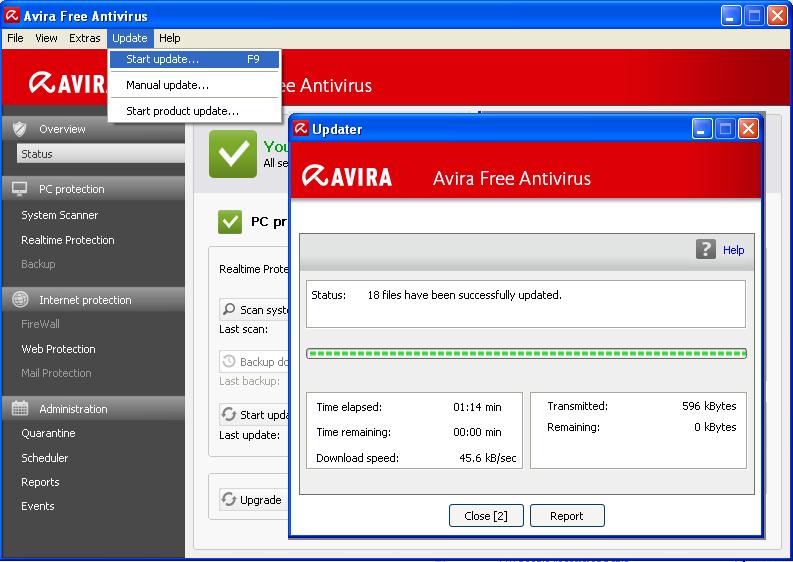Click the Administration section header
Viewport: 793px width, 562px height.
click(94, 408)
